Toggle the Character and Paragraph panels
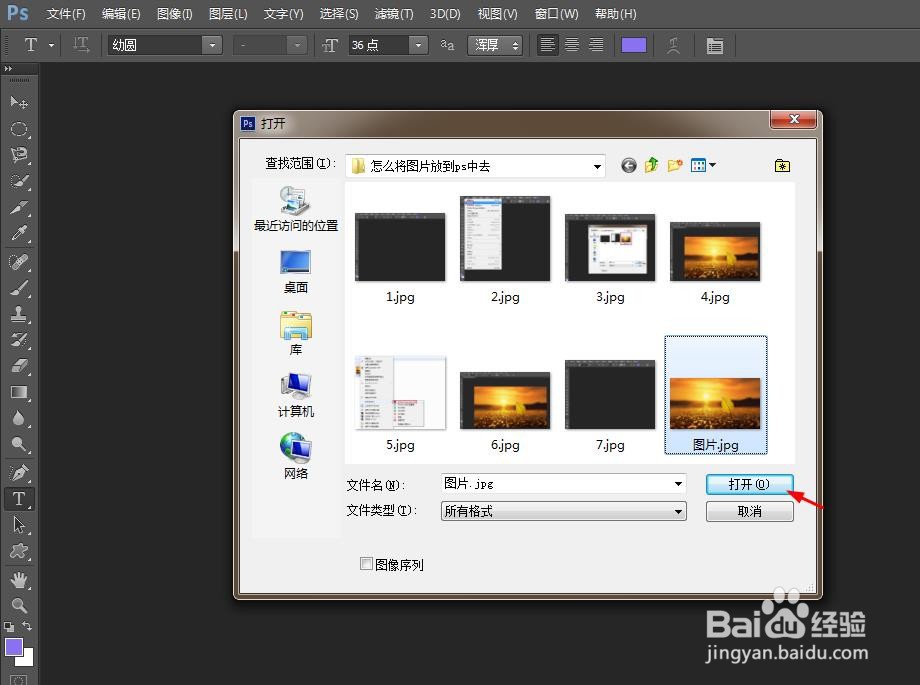This screenshot has width=920, height=685. coord(715,45)
